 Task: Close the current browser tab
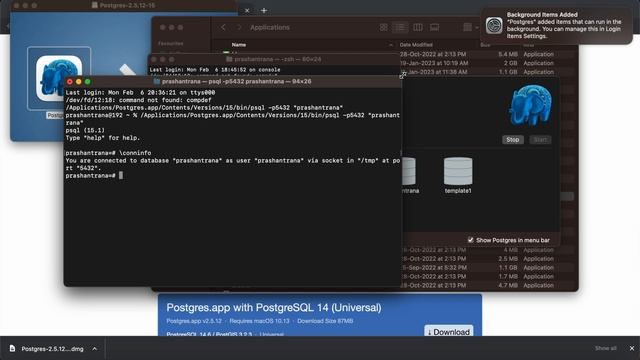coord(247,11)
